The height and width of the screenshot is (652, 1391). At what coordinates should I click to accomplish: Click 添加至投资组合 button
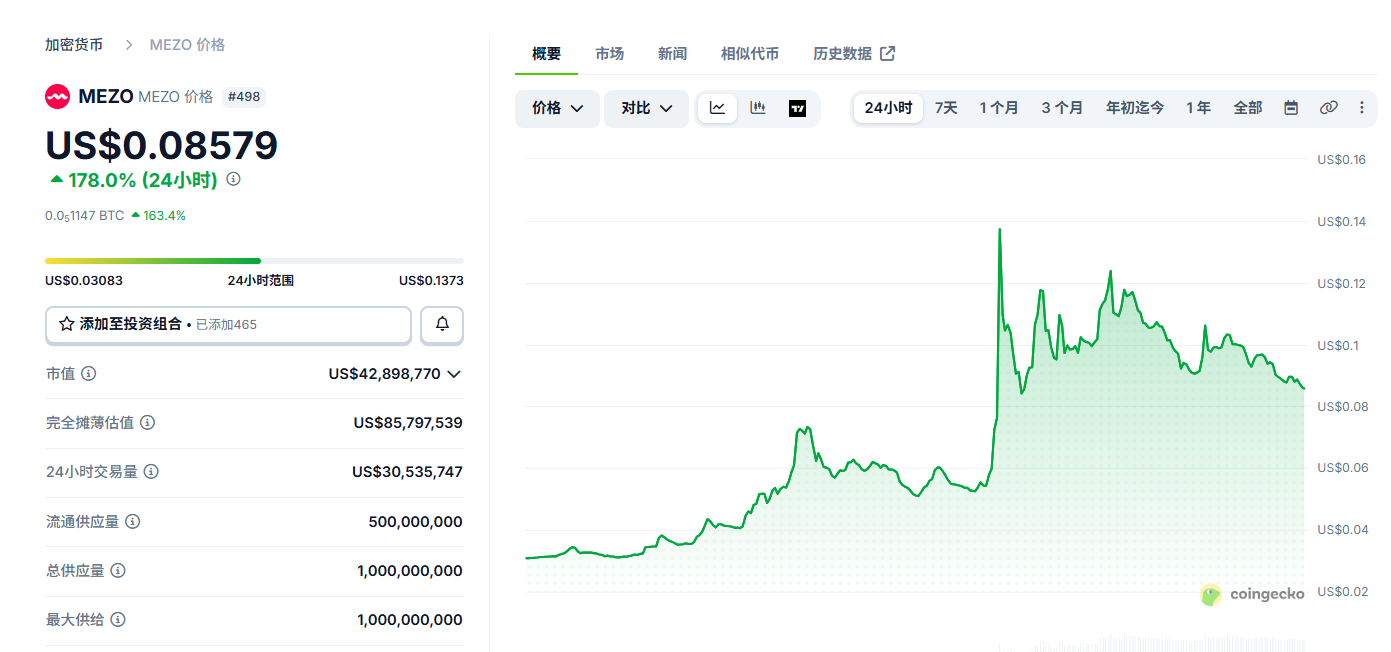(x=228, y=324)
